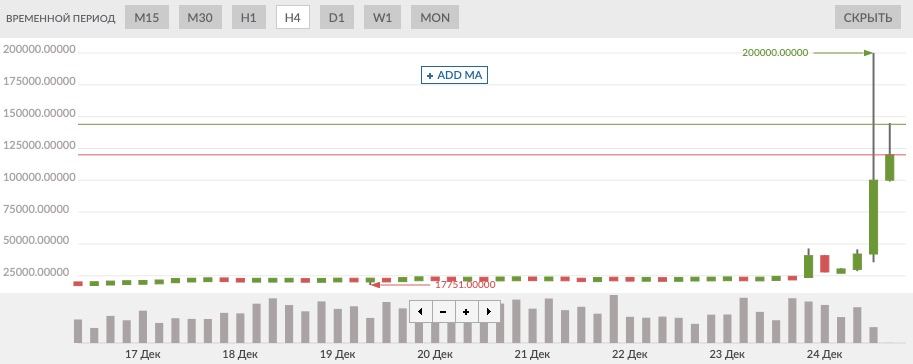Click the 100000.00000 axis value
913x364 pixels.
[x=40, y=178]
